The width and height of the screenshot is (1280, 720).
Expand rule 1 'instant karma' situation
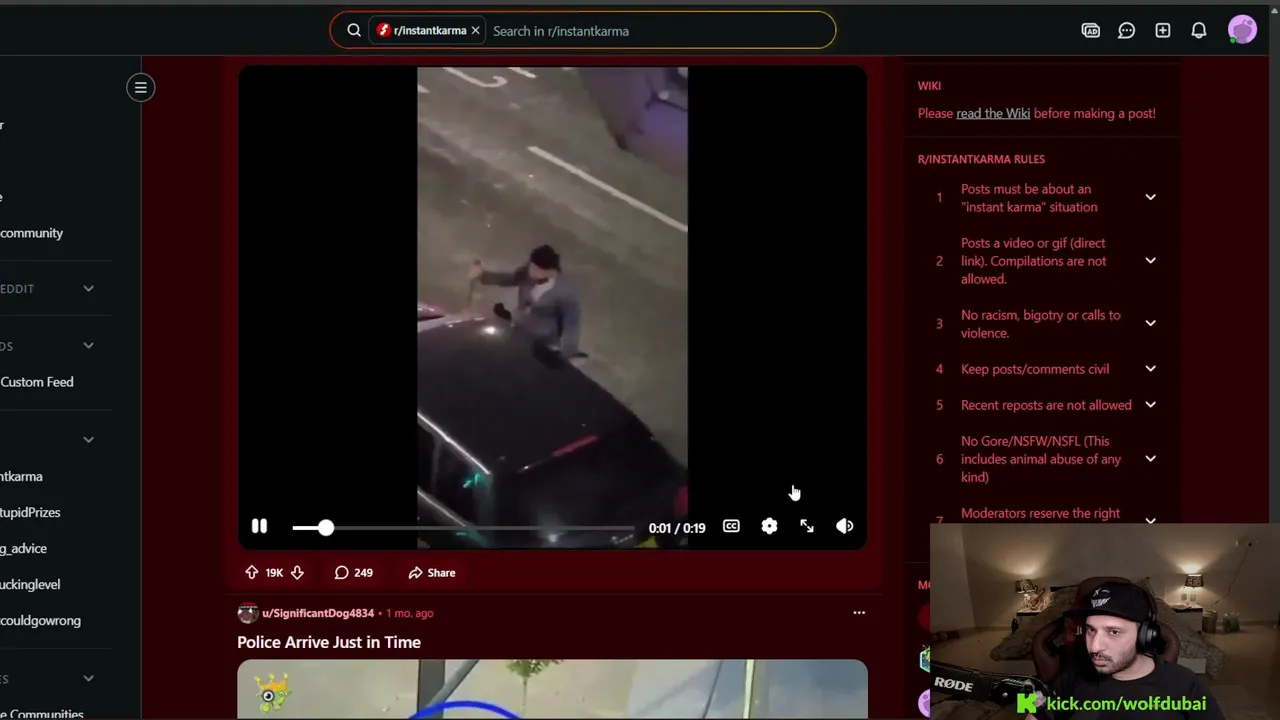click(1150, 197)
